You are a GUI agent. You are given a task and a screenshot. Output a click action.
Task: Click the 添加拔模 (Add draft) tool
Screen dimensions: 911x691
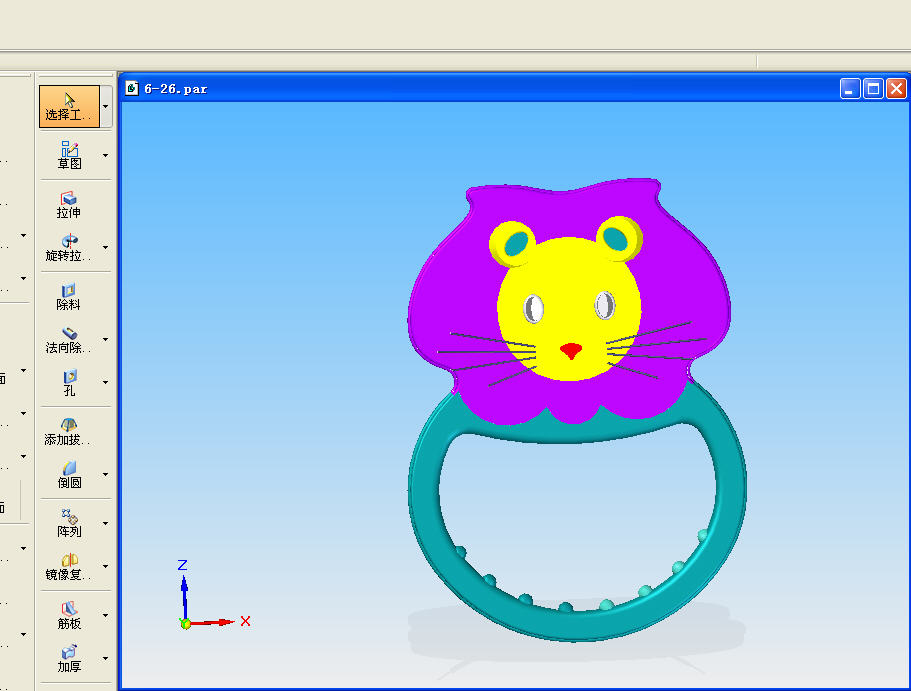68,432
